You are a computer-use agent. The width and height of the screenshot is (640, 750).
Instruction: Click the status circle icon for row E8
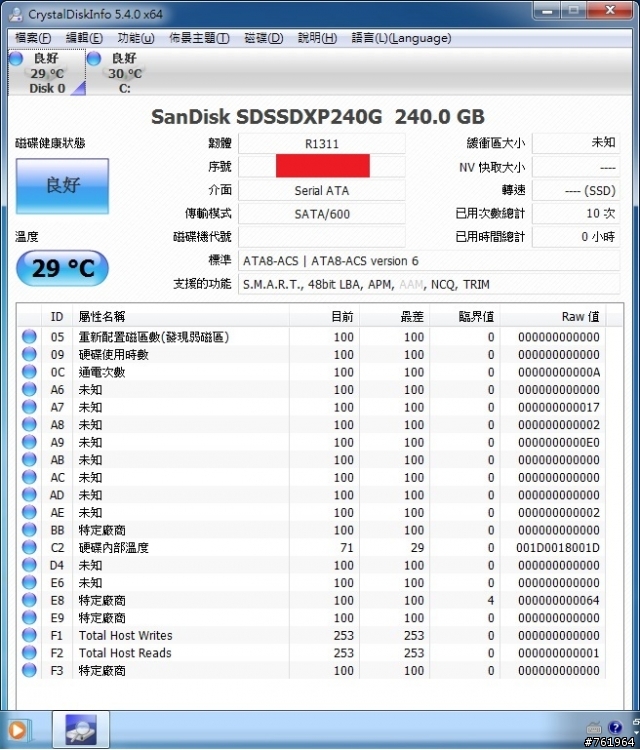click(x=29, y=600)
